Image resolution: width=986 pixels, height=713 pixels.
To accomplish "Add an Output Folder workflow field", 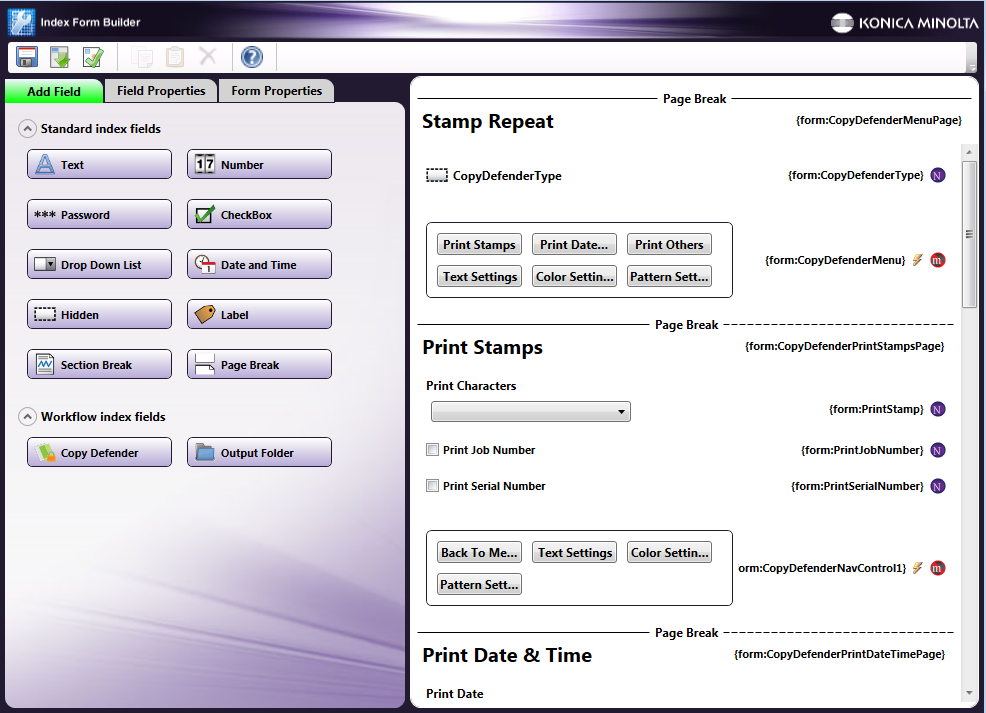I will pos(259,452).
